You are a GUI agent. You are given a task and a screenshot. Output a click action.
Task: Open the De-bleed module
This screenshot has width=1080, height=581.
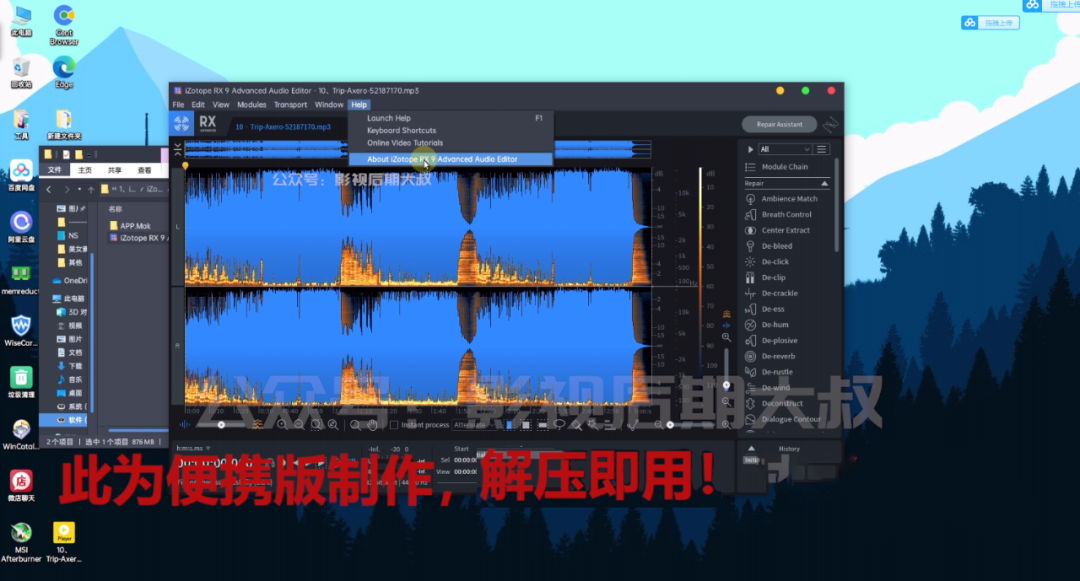click(x=776, y=246)
